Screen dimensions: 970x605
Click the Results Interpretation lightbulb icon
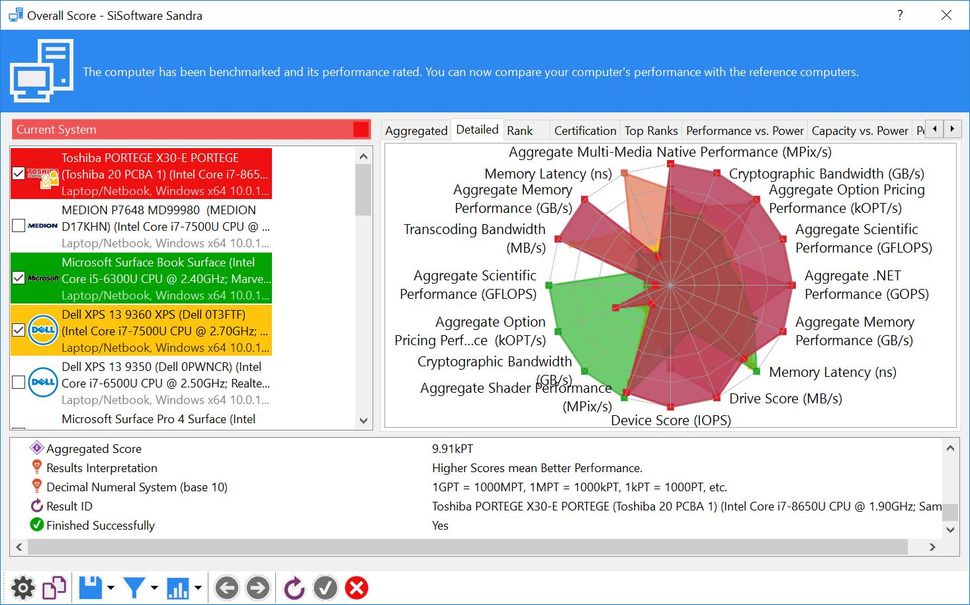pyautogui.click(x=36, y=467)
